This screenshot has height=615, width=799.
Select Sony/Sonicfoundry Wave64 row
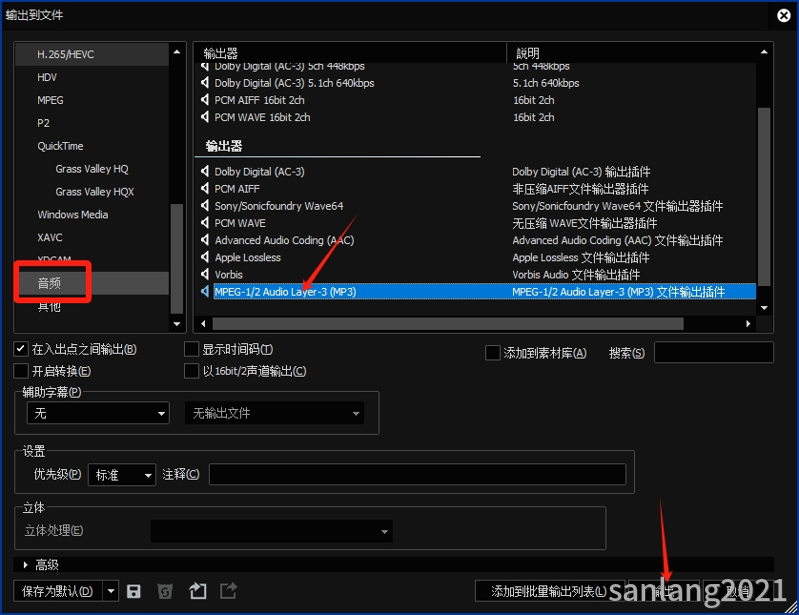coord(475,206)
